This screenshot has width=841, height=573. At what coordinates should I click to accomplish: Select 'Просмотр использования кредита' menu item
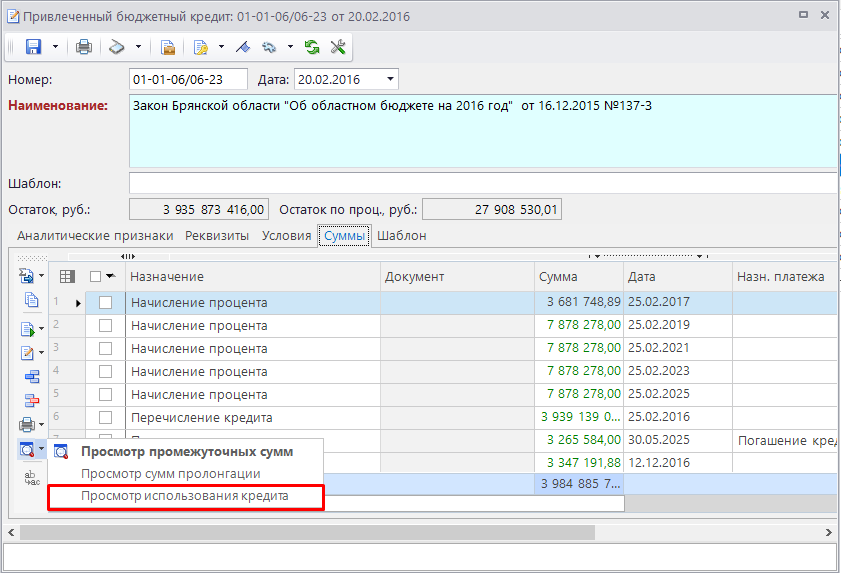(185, 497)
